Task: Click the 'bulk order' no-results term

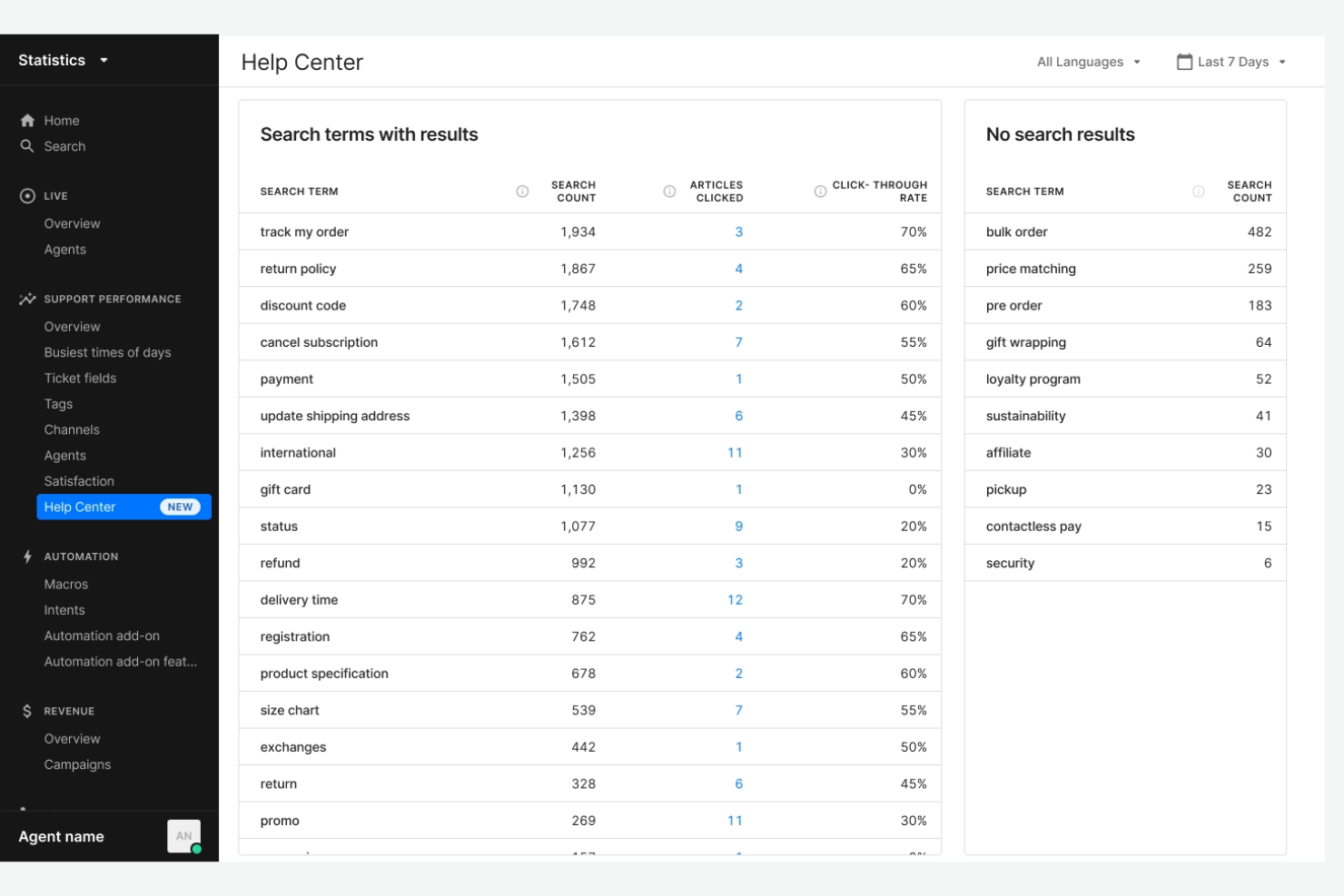Action: tap(1017, 231)
